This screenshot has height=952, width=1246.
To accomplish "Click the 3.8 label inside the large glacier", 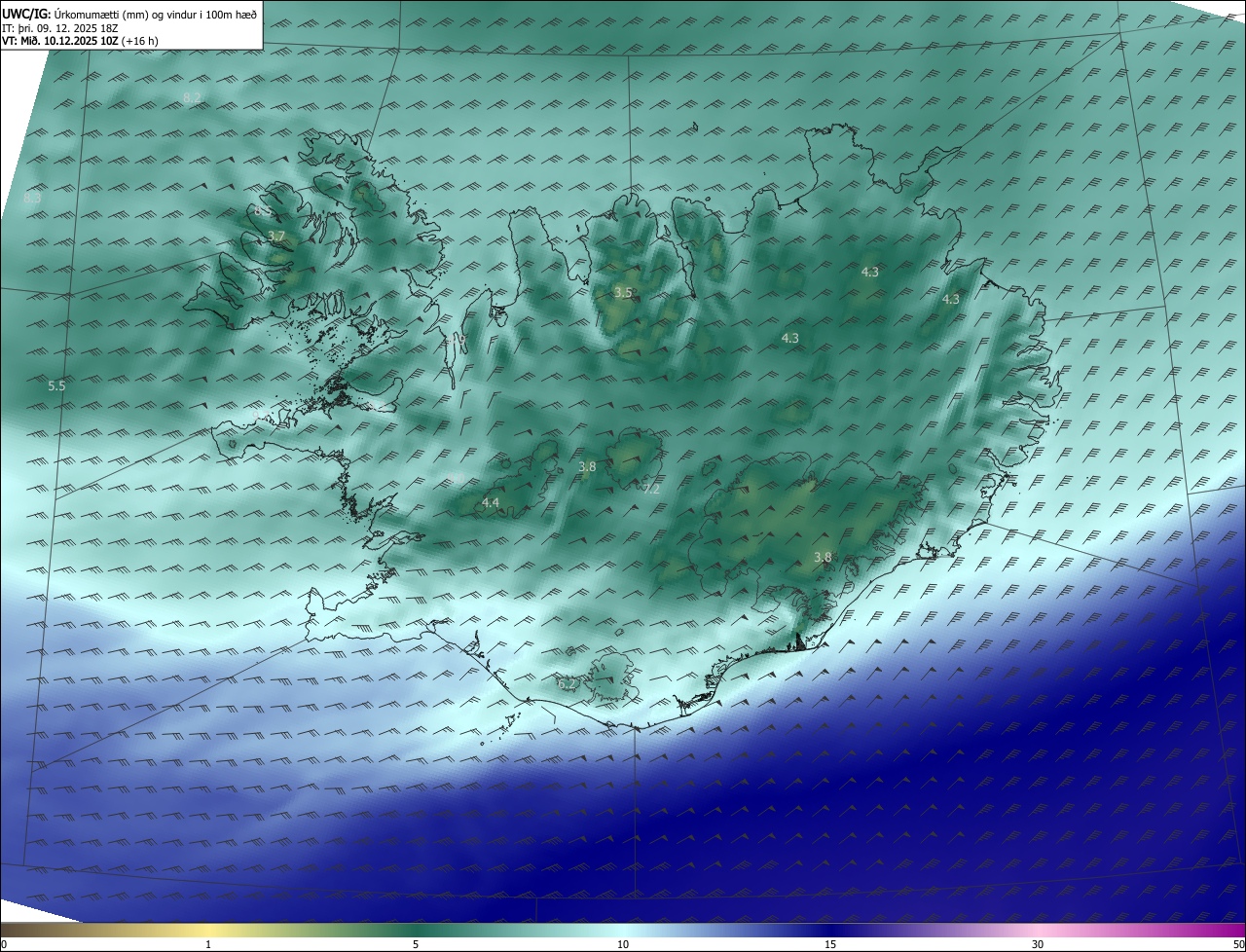I will point(823,558).
